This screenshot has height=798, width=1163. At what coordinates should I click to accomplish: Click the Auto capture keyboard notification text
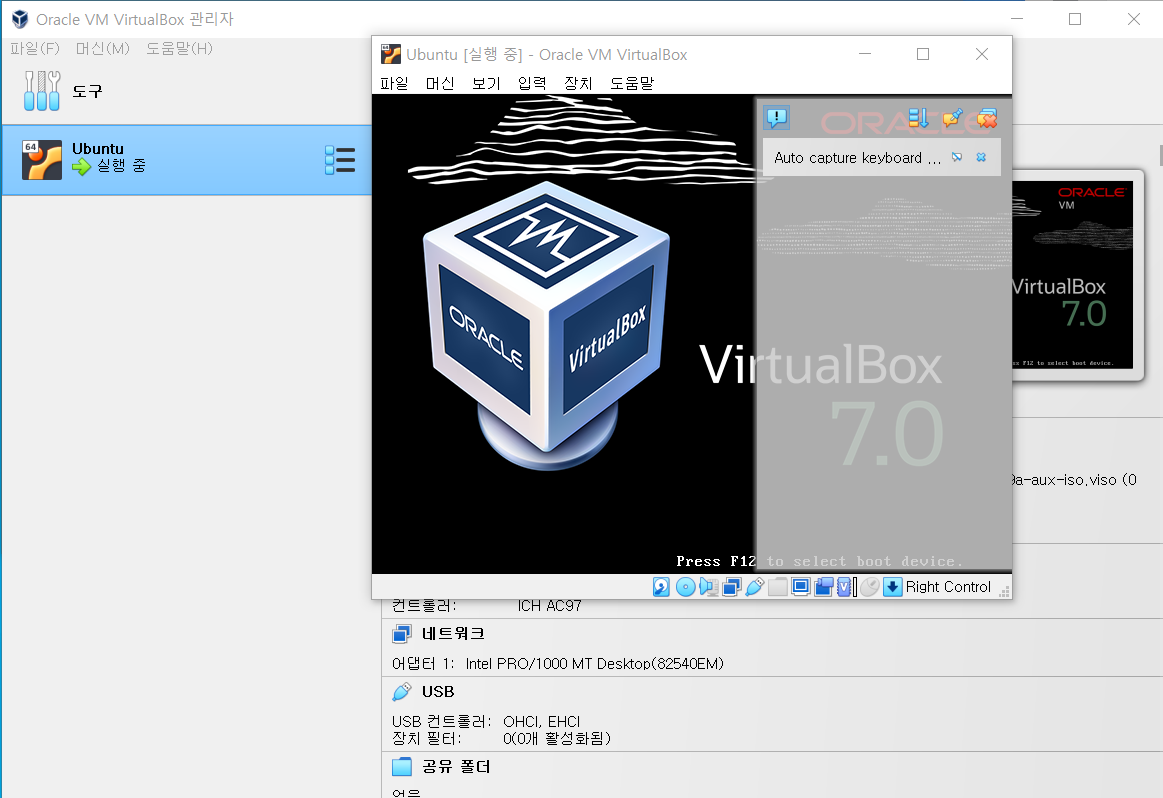pyautogui.click(x=857, y=157)
